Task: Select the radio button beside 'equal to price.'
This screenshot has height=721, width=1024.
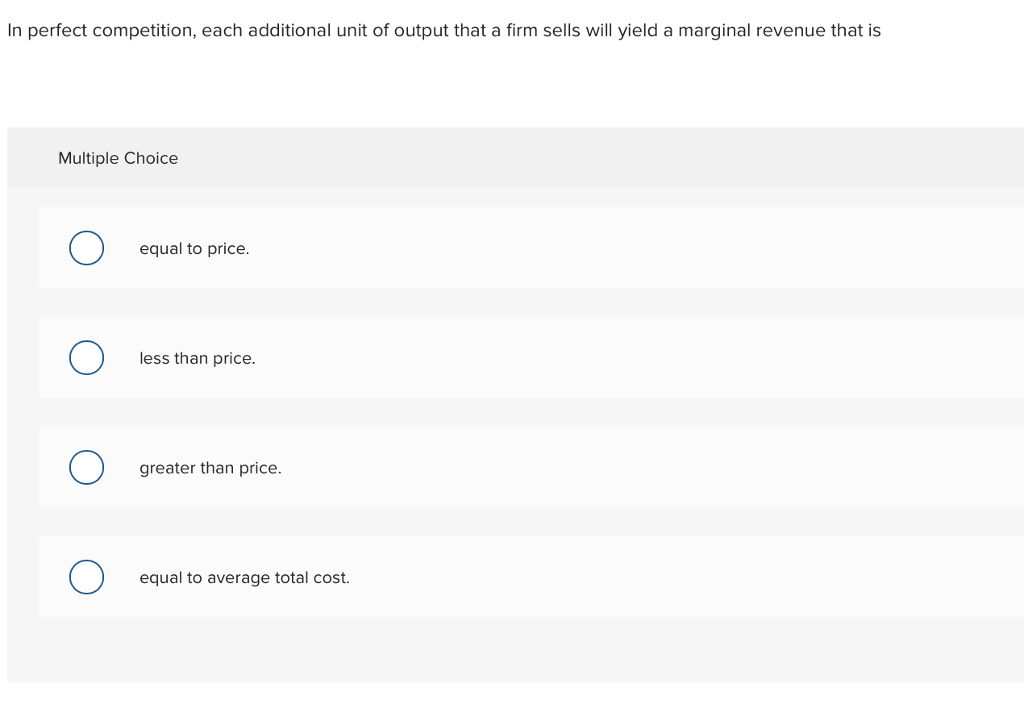Action: pos(86,247)
